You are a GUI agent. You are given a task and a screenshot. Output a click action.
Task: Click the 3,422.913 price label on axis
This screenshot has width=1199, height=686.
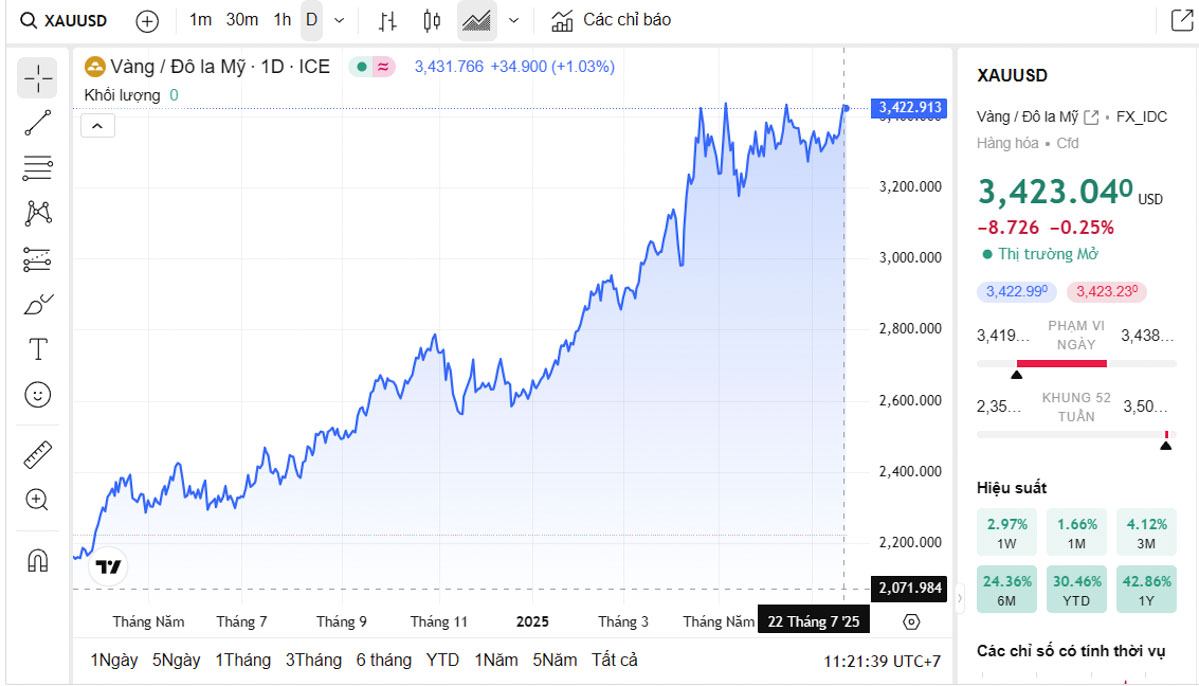click(908, 108)
